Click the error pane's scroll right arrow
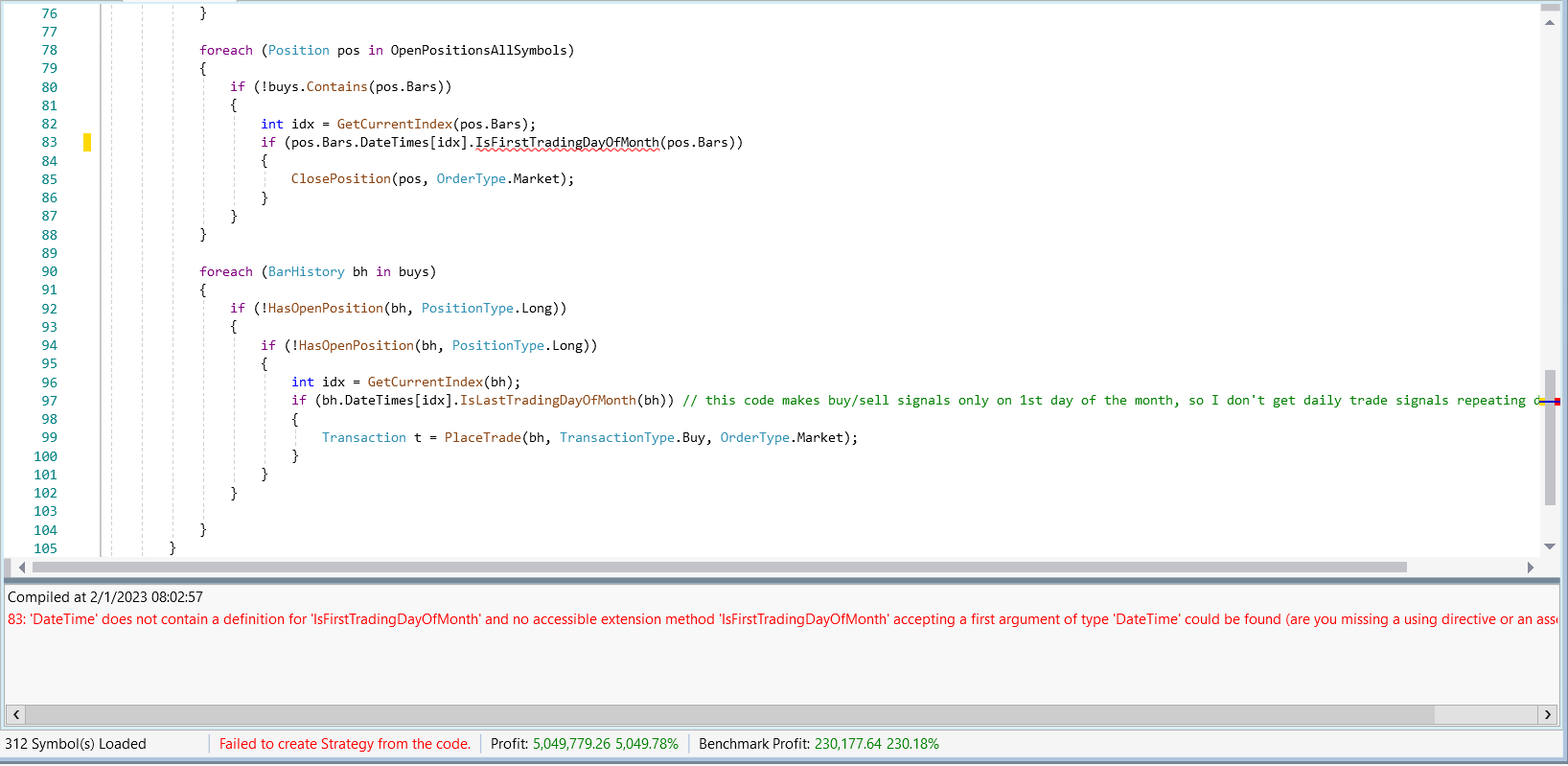 (1547, 714)
